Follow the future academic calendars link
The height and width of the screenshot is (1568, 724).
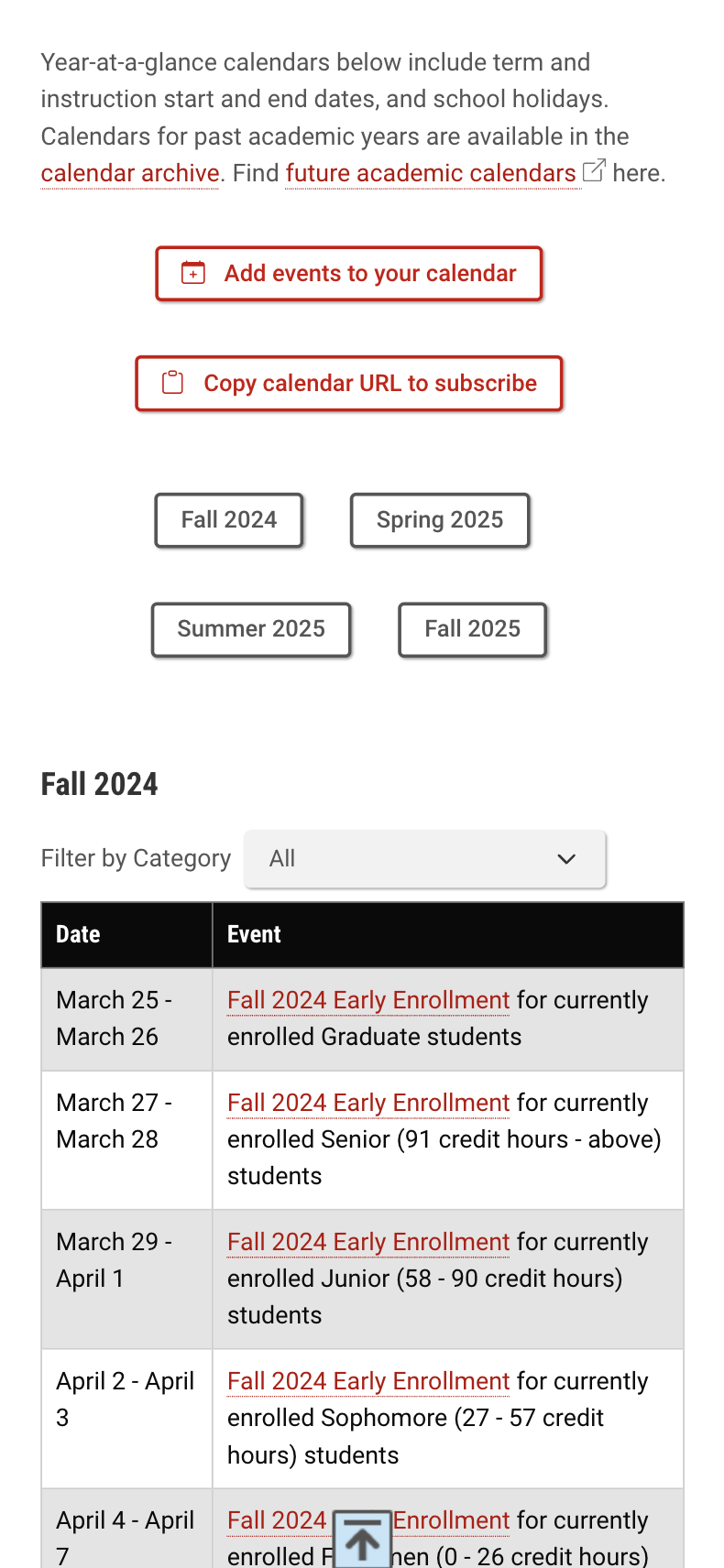[x=431, y=173]
